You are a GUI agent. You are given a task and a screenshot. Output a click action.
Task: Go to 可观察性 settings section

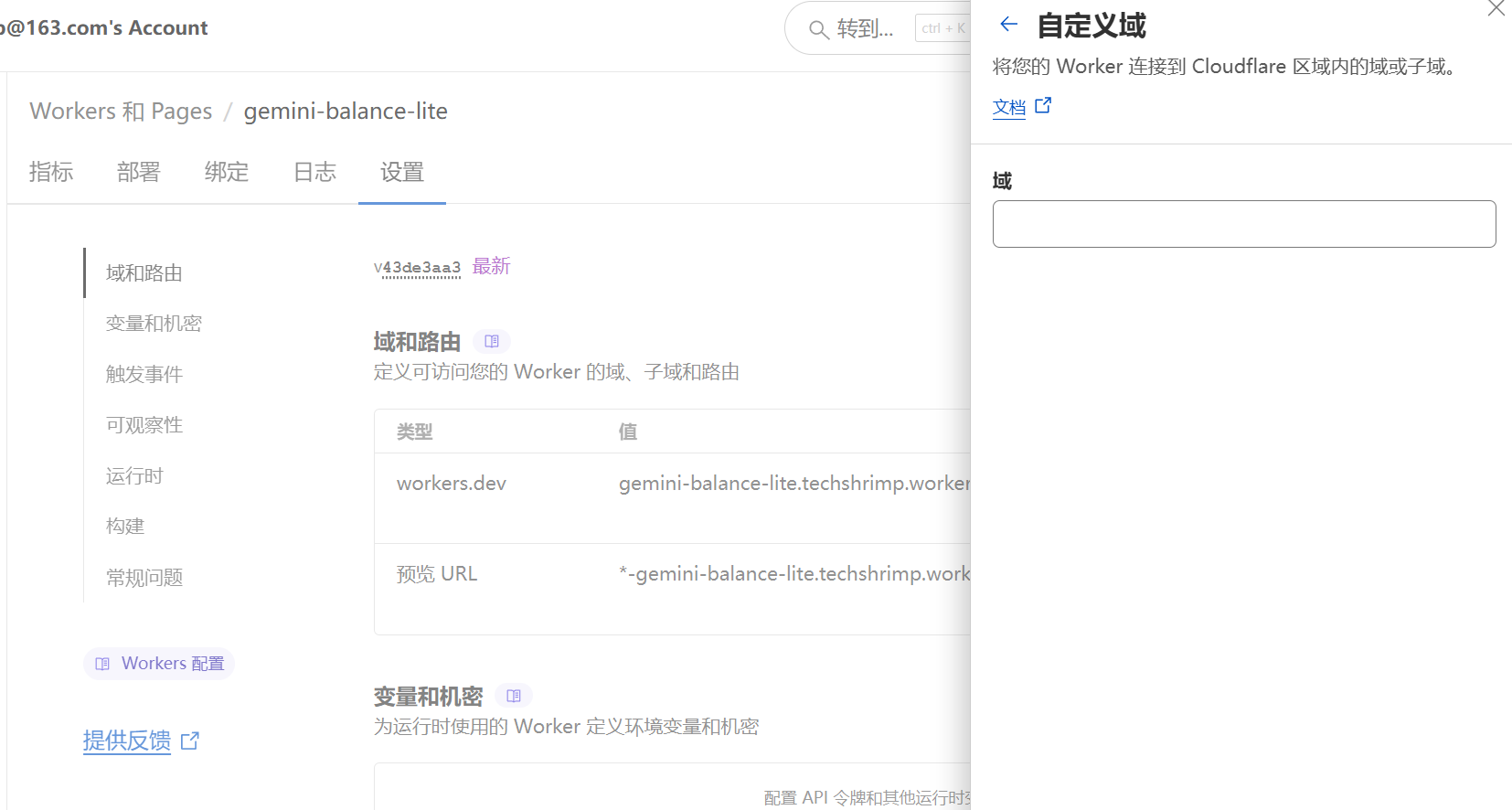point(144,425)
